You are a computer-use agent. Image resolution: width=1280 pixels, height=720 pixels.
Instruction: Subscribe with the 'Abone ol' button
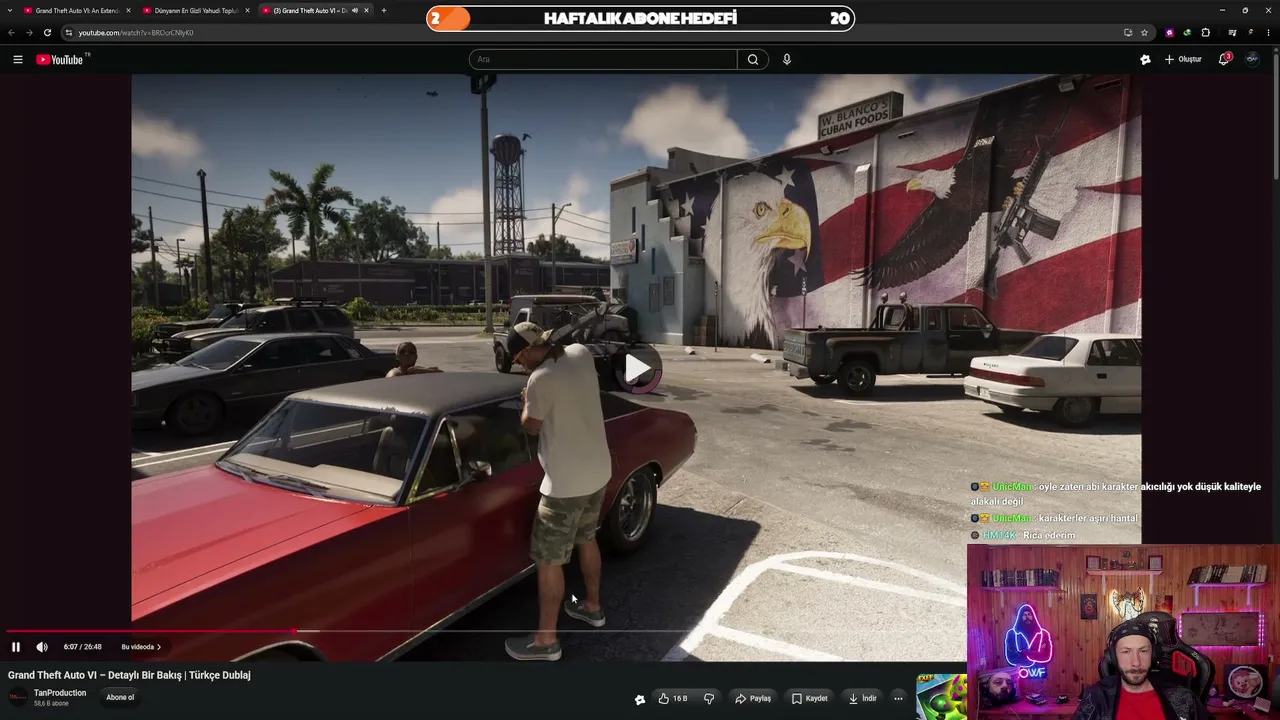click(x=120, y=697)
